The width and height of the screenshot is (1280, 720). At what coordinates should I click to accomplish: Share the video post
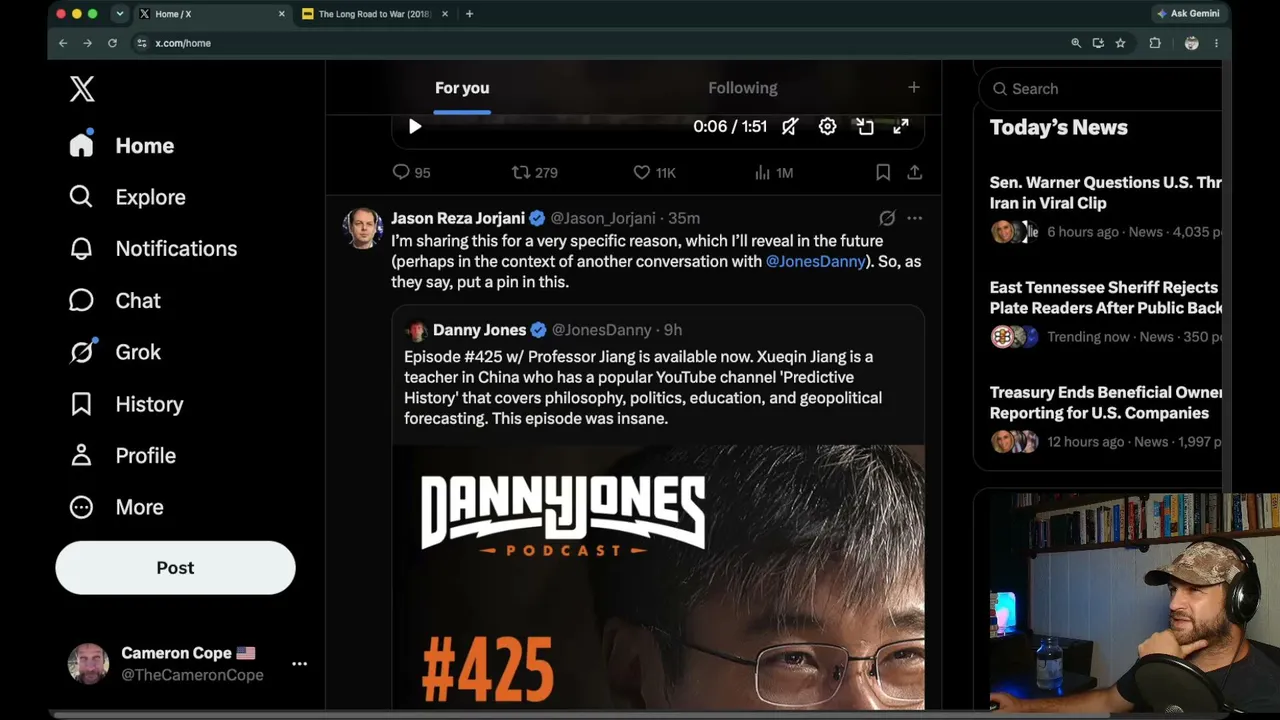coord(914,173)
